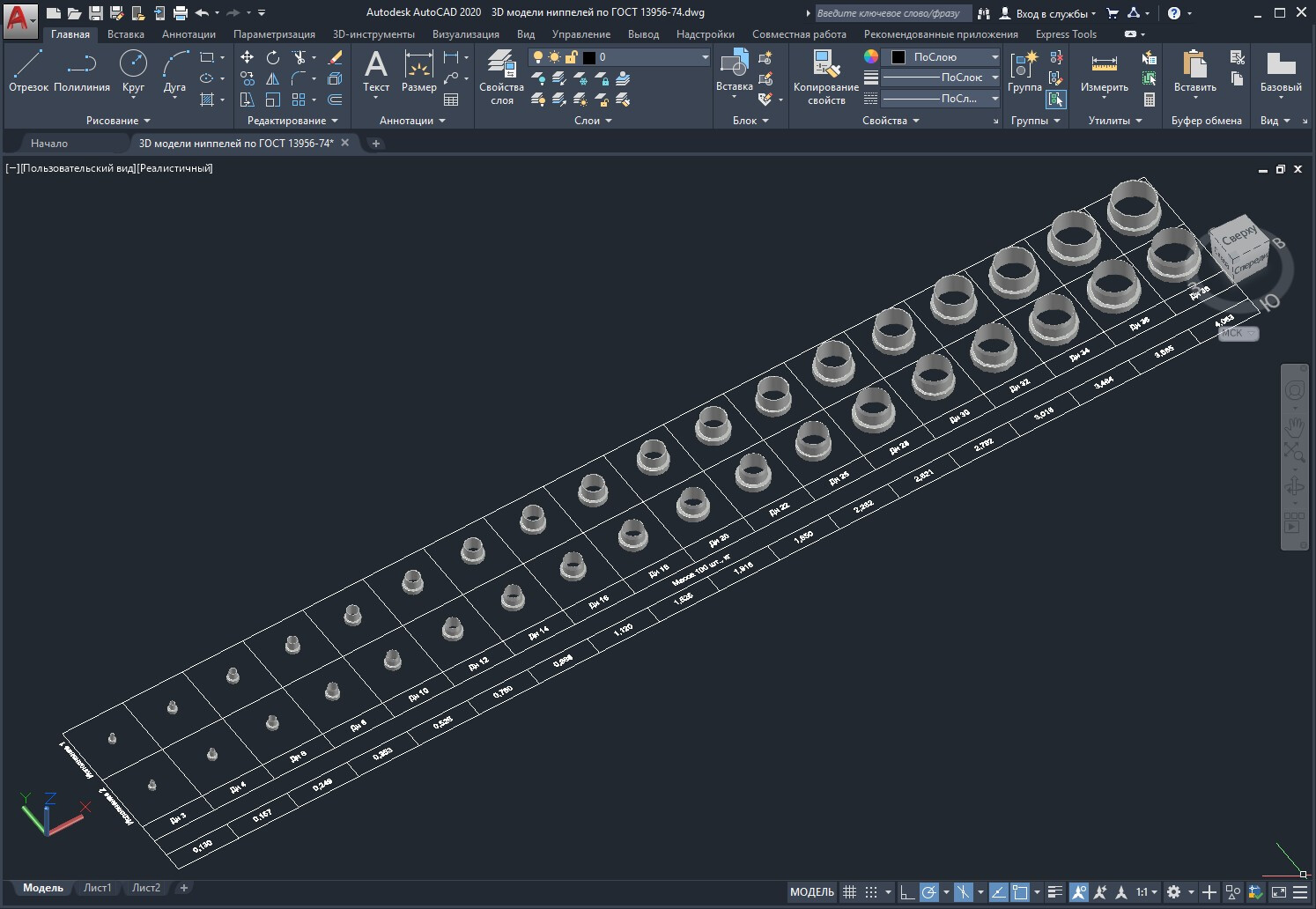Expand the Аннотации panel dropdown
Screen dimensions: 1316x909
click(x=412, y=121)
